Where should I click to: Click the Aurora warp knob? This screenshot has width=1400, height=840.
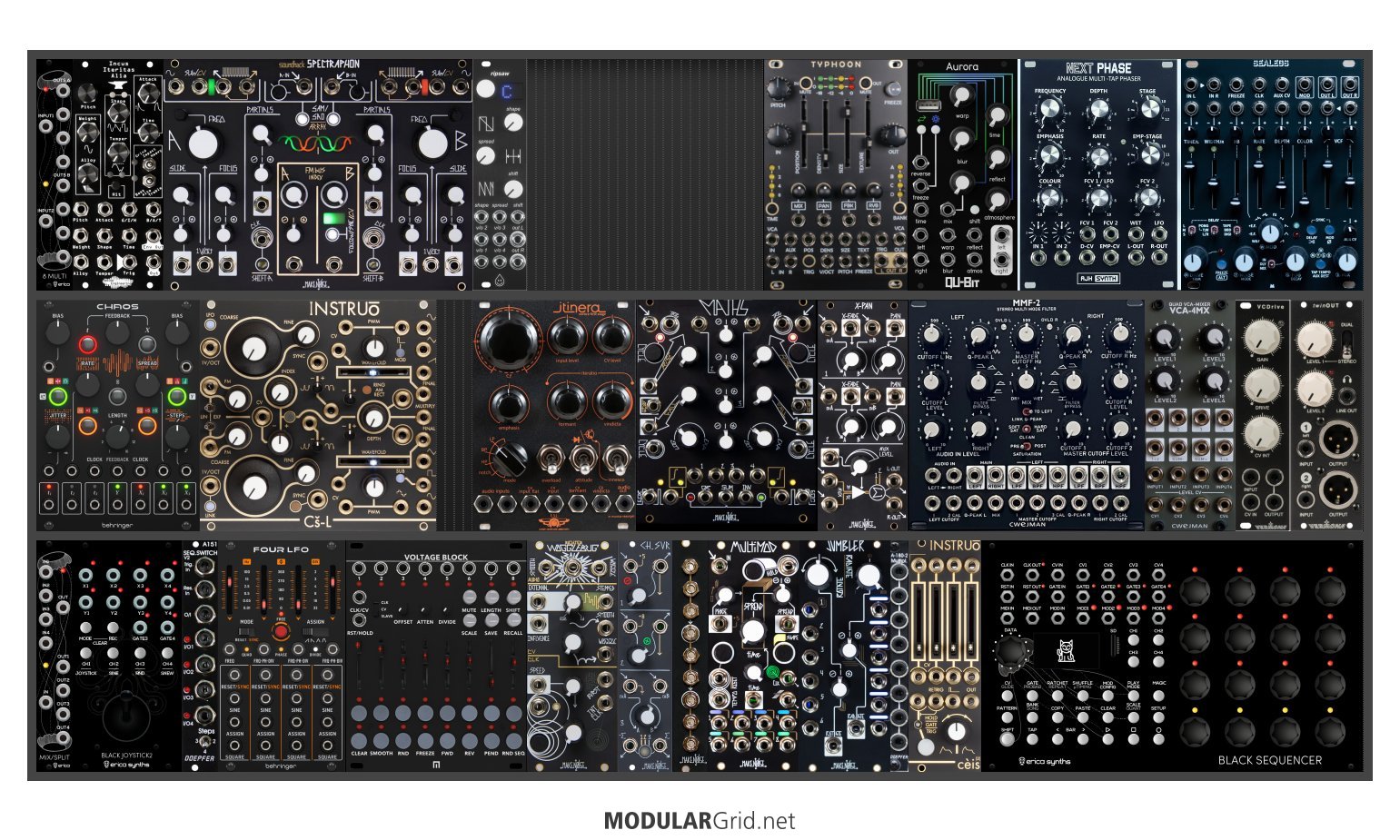[x=960, y=96]
